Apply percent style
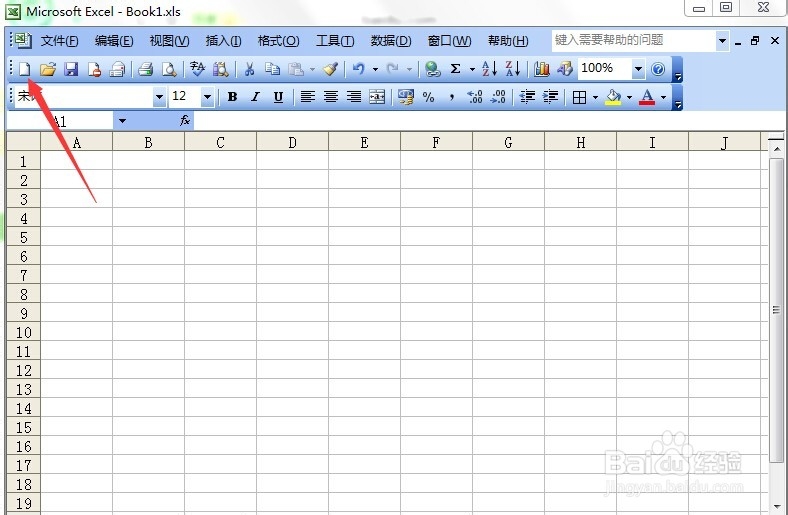 pyautogui.click(x=428, y=96)
